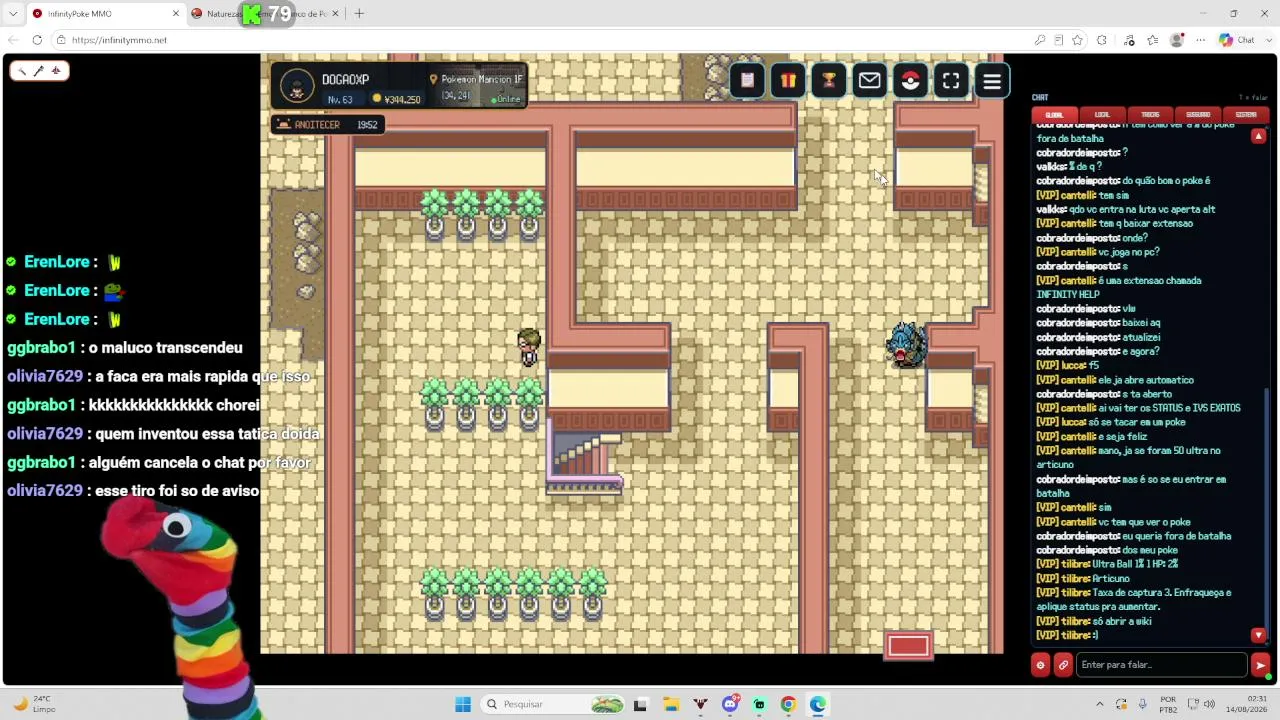Click the browser address bar URL
Viewport: 1280px width, 720px height.
coord(119,40)
